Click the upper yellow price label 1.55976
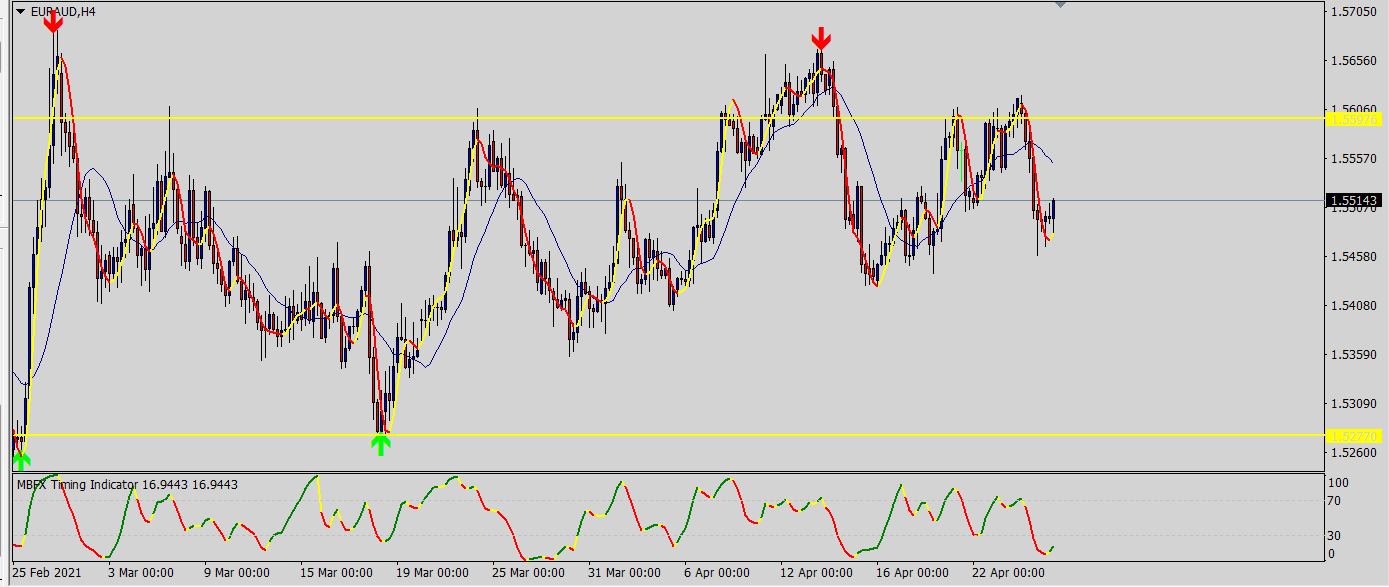Image resolution: width=1389 pixels, height=587 pixels. pyautogui.click(x=1352, y=119)
